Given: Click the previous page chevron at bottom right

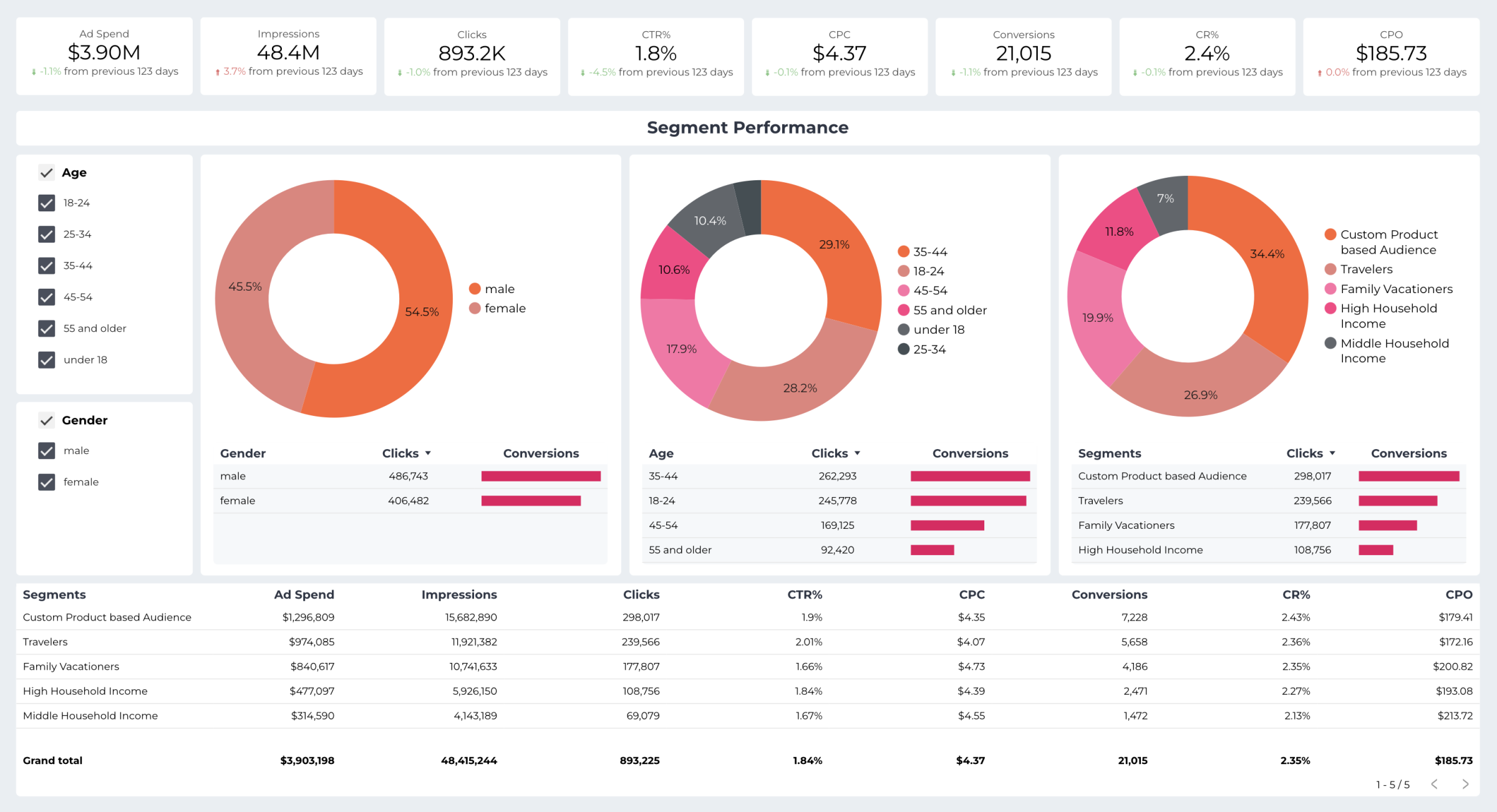Looking at the screenshot, I should [x=1435, y=784].
